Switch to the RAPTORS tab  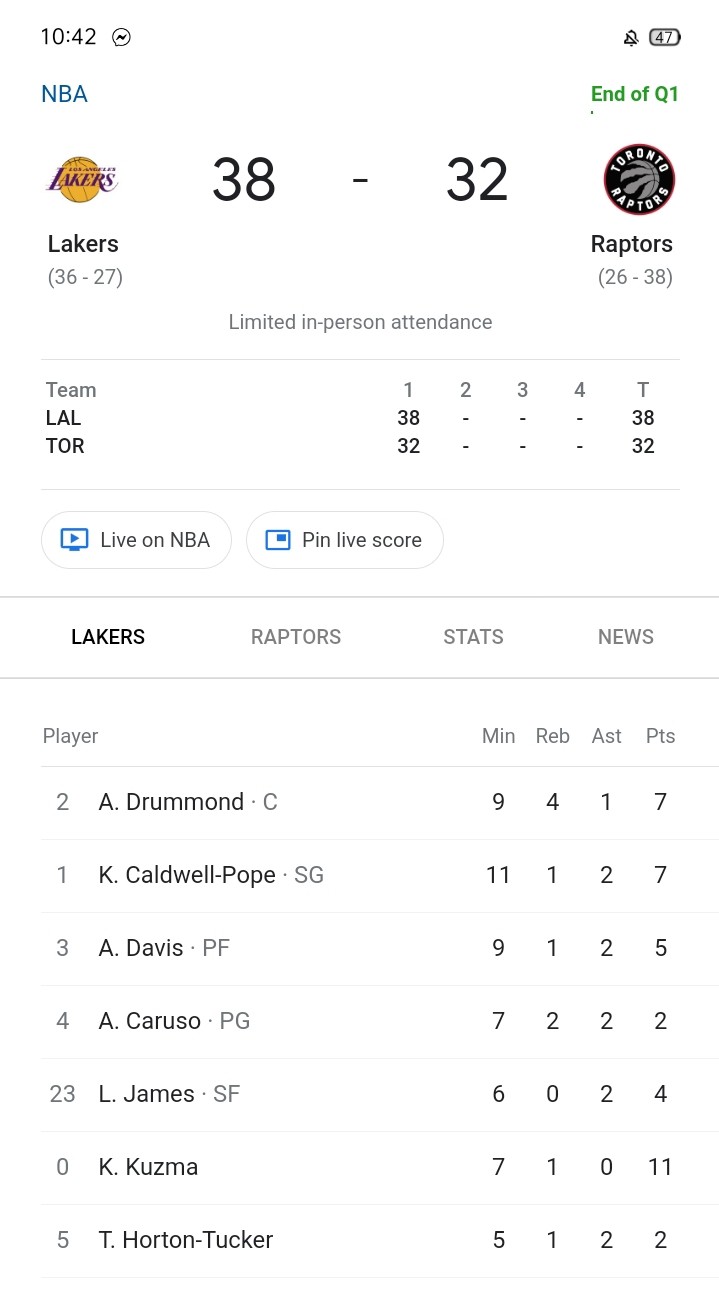point(296,637)
